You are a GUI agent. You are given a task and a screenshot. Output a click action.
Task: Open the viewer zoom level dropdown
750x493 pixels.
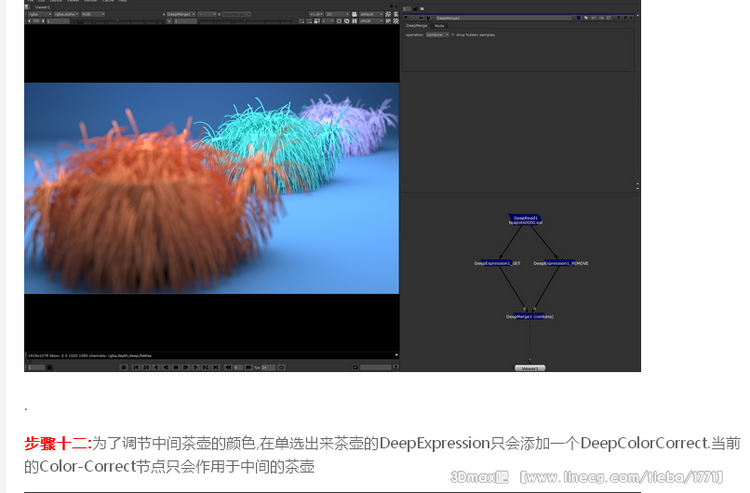click(316, 14)
